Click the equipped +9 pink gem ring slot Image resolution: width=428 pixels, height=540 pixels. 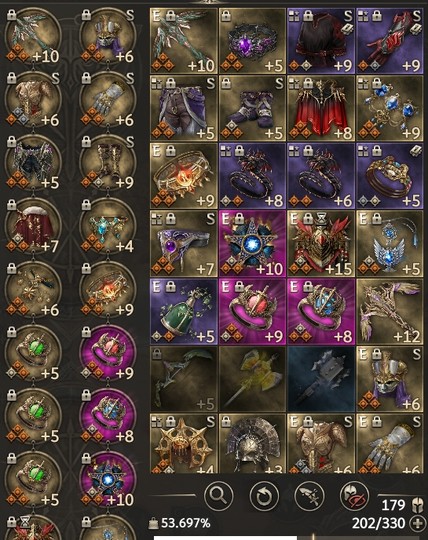pyautogui.click(x=108, y=353)
